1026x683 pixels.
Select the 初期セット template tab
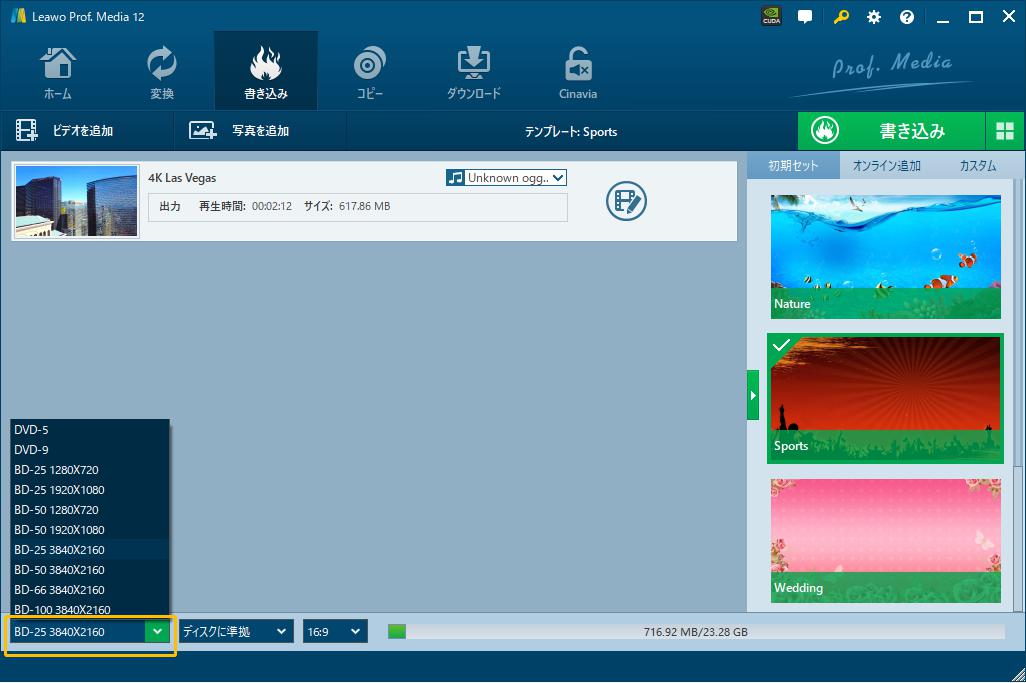click(x=793, y=166)
